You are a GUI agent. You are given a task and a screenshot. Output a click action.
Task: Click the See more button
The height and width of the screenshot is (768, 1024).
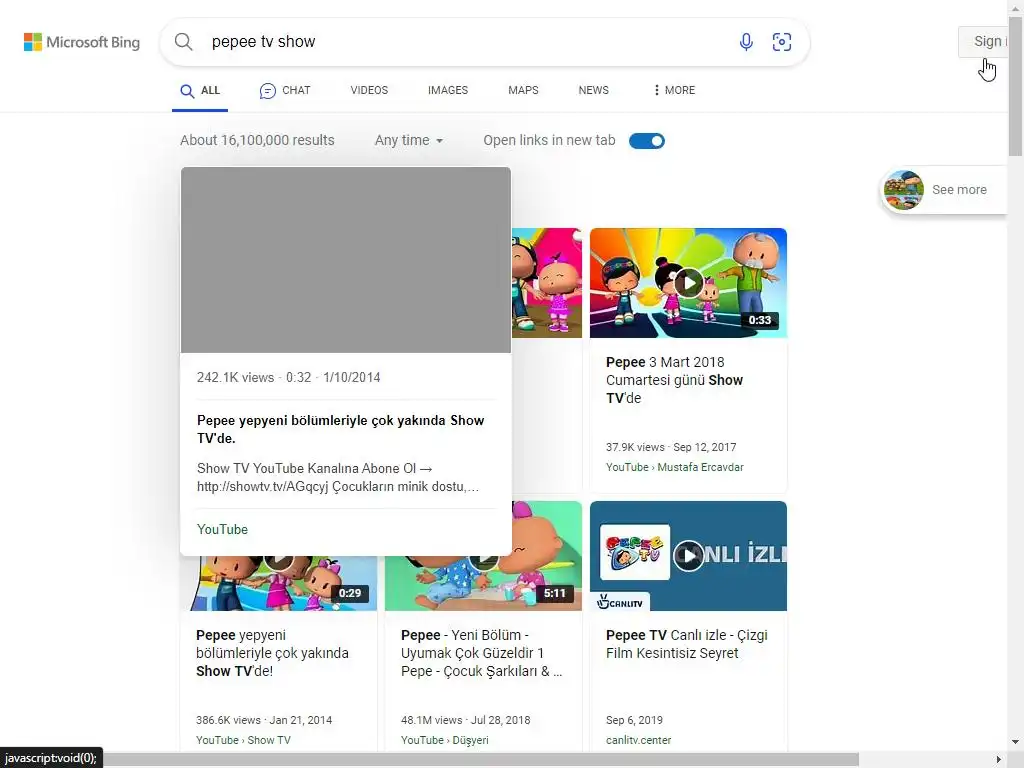click(944, 190)
